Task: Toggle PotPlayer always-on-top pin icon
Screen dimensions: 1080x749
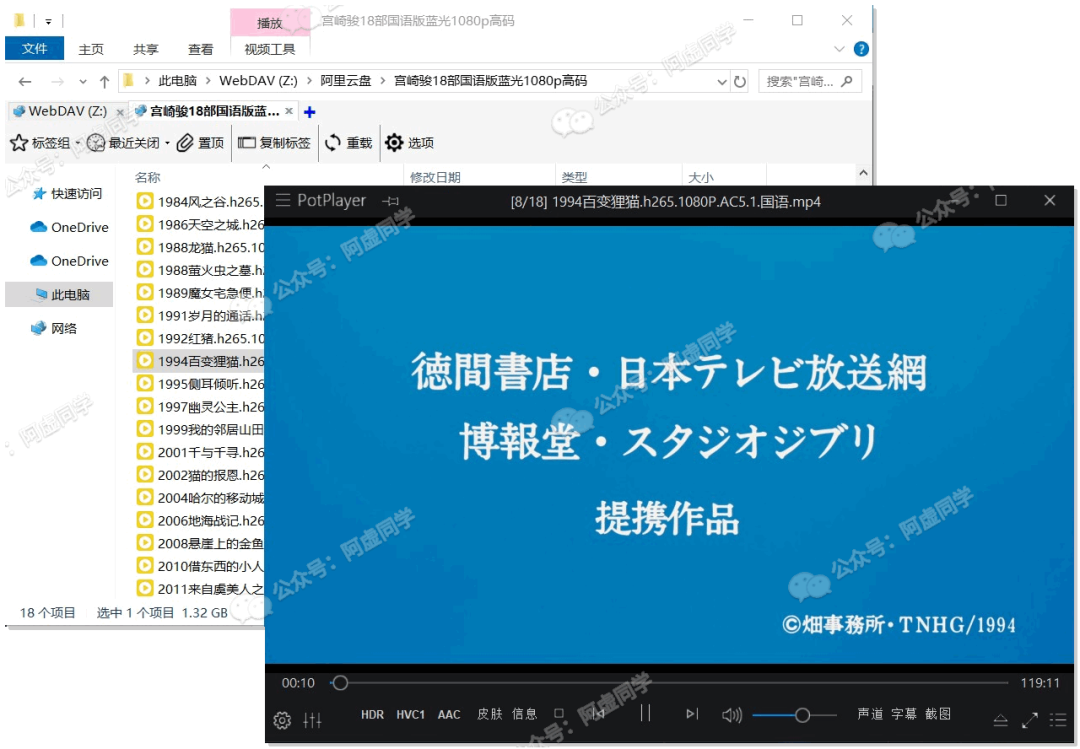Action: pos(391,201)
